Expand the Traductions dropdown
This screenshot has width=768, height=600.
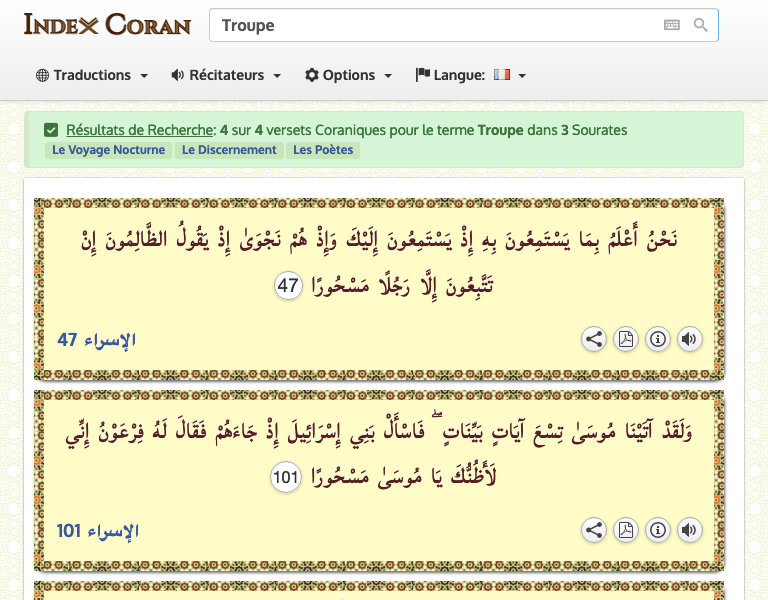[x=92, y=75]
